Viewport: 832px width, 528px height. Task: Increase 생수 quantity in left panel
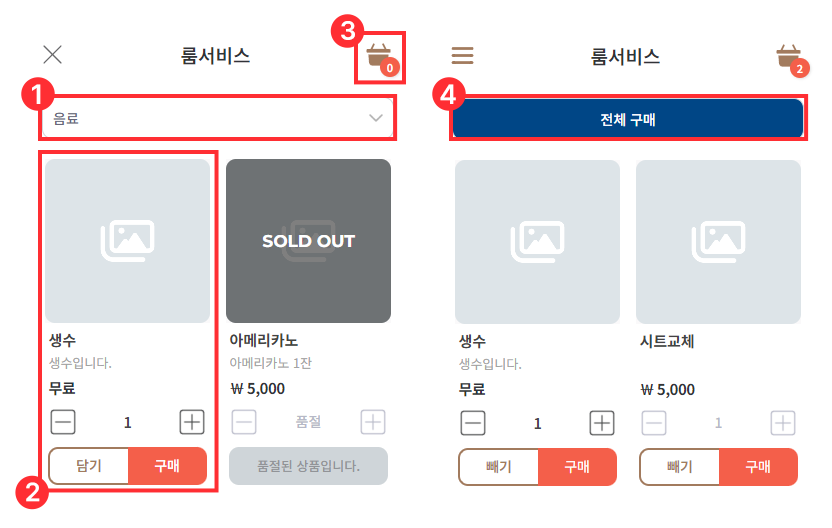pyautogui.click(x=192, y=422)
